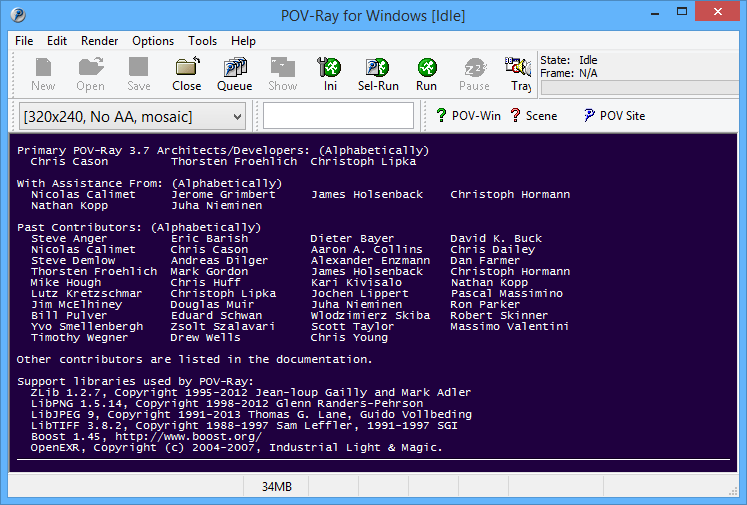The height and width of the screenshot is (505, 747).
Task: Click the name Timothy Wegner
Action: pos(80,337)
